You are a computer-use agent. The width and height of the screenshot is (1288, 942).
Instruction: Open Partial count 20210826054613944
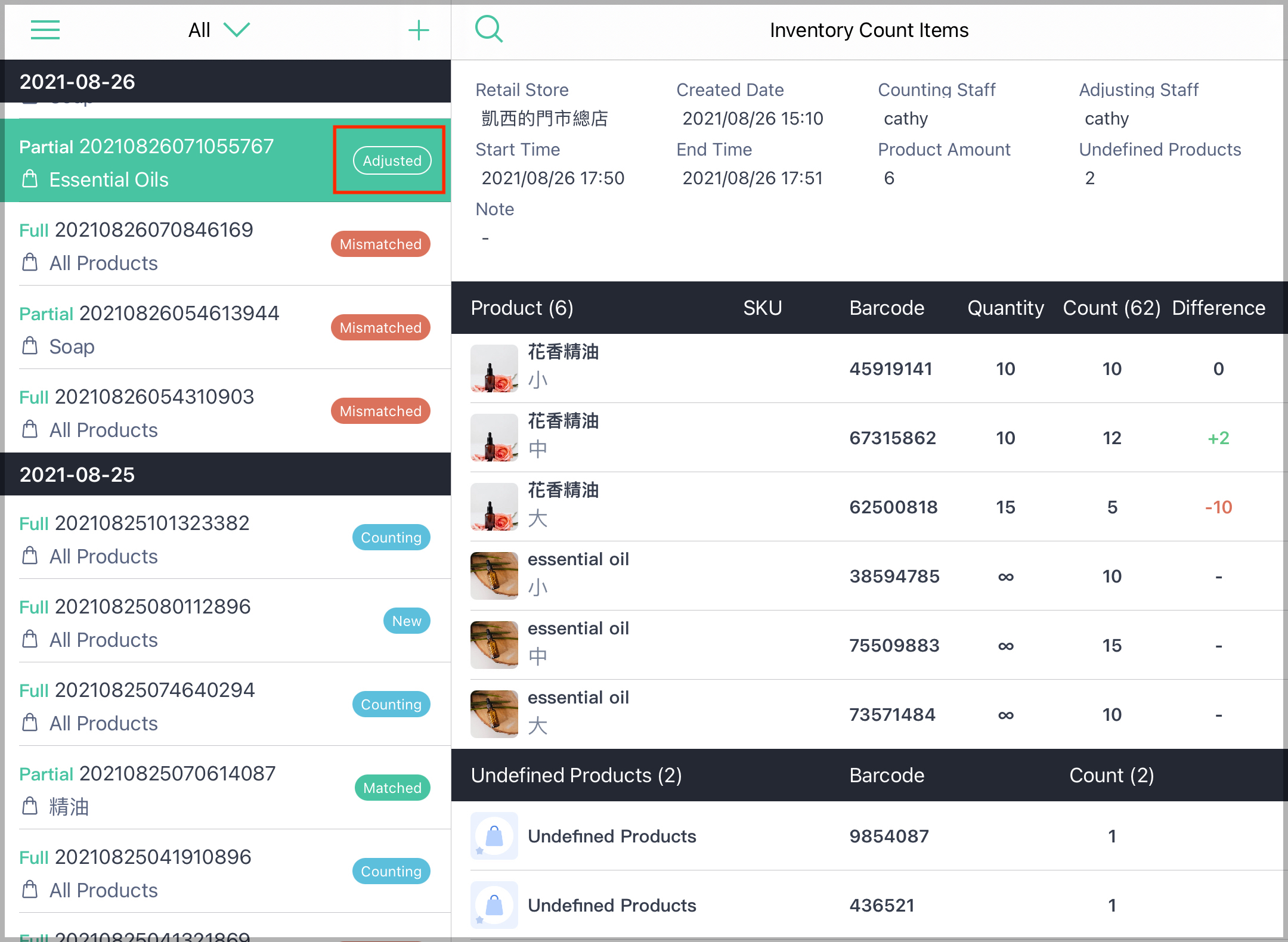pyautogui.click(x=228, y=327)
